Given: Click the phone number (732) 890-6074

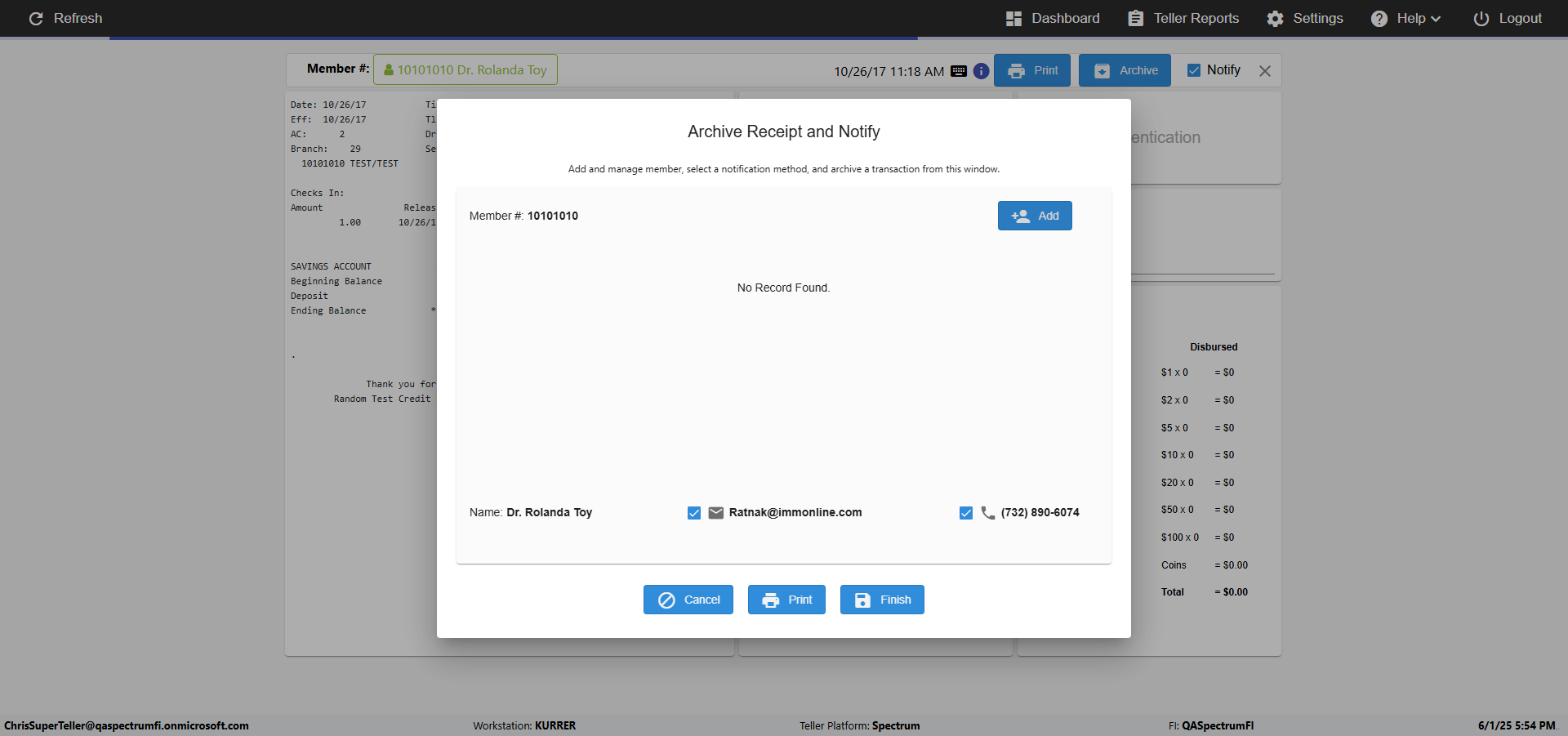Looking at the screenshot, I should coord(1040,513).
